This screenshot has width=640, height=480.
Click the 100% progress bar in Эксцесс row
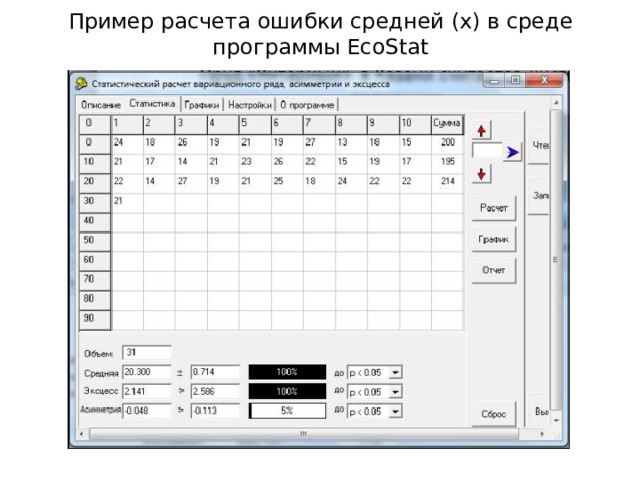(287, 392)
